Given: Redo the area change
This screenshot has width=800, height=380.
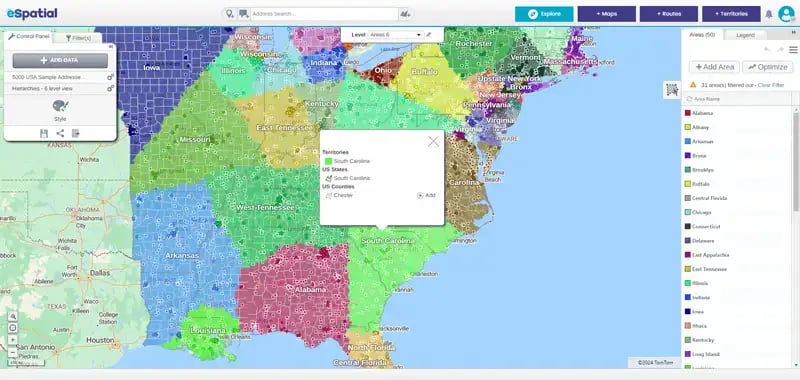Looking at the screenshot, I should [780, 49].
